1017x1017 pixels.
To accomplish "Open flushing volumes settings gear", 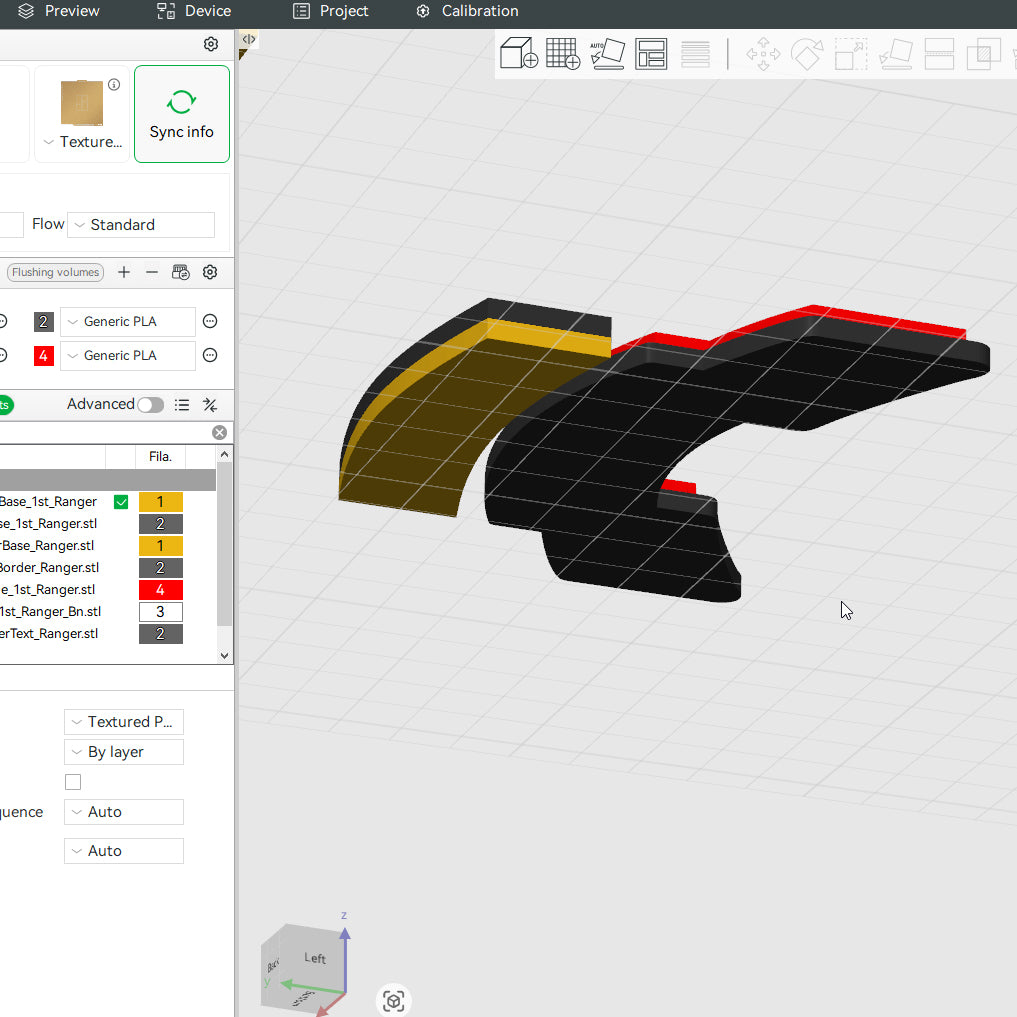I will click(210, 272).
